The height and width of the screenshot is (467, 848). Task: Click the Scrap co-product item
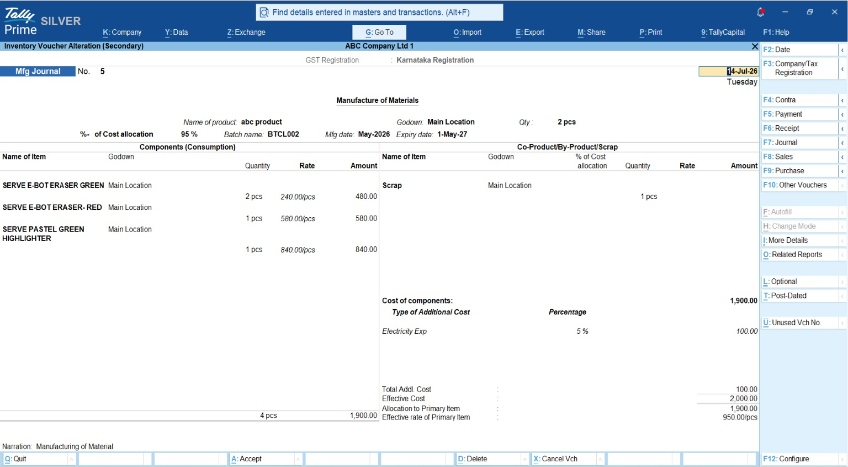pos(392,185)
